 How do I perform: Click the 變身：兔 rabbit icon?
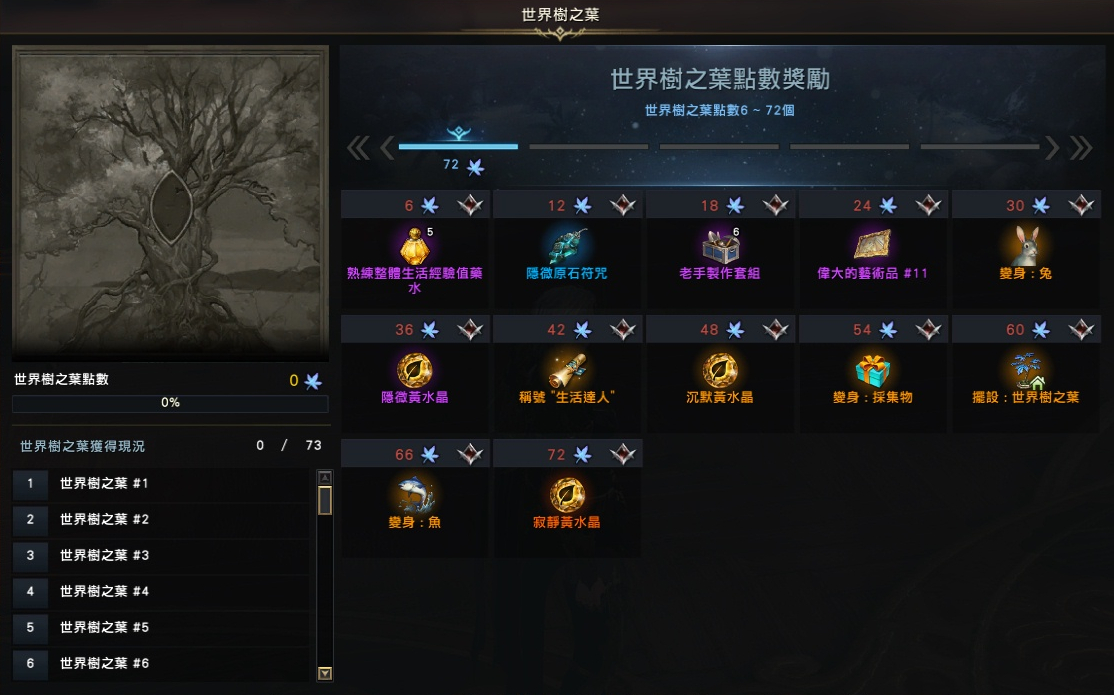[1026, 246]
